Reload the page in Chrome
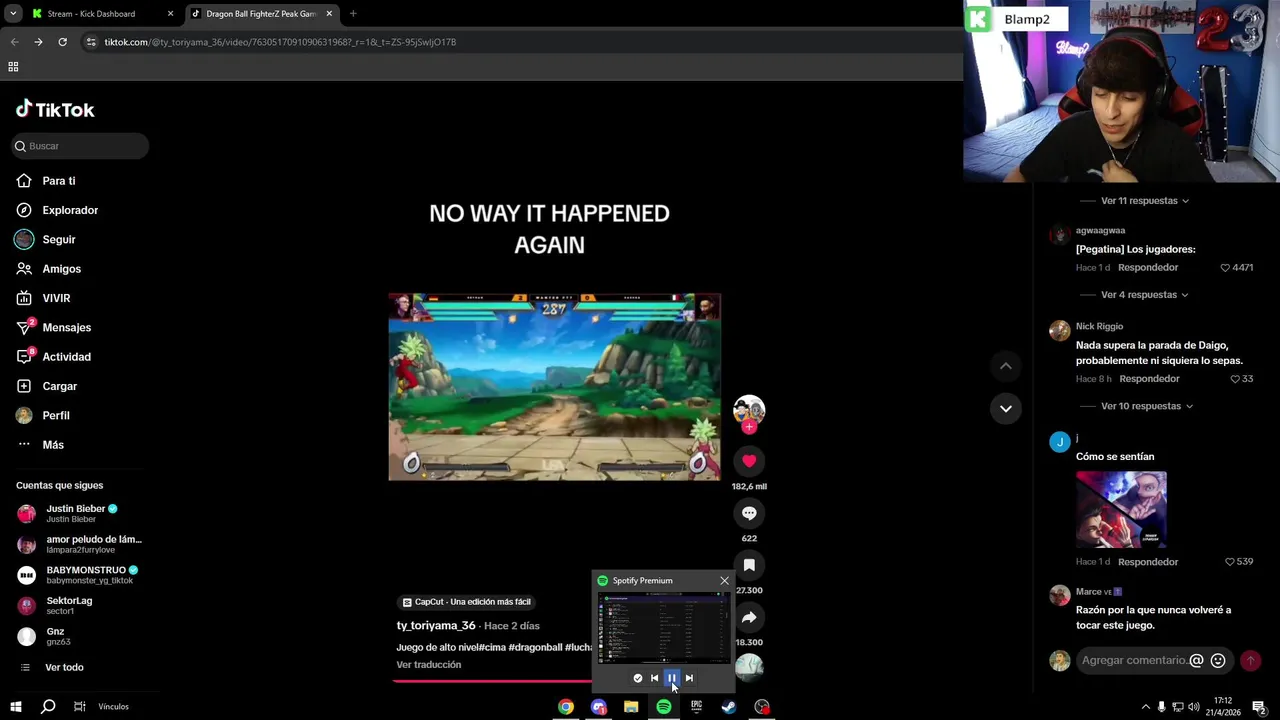The image size is (1280, 720). point(62,42)
